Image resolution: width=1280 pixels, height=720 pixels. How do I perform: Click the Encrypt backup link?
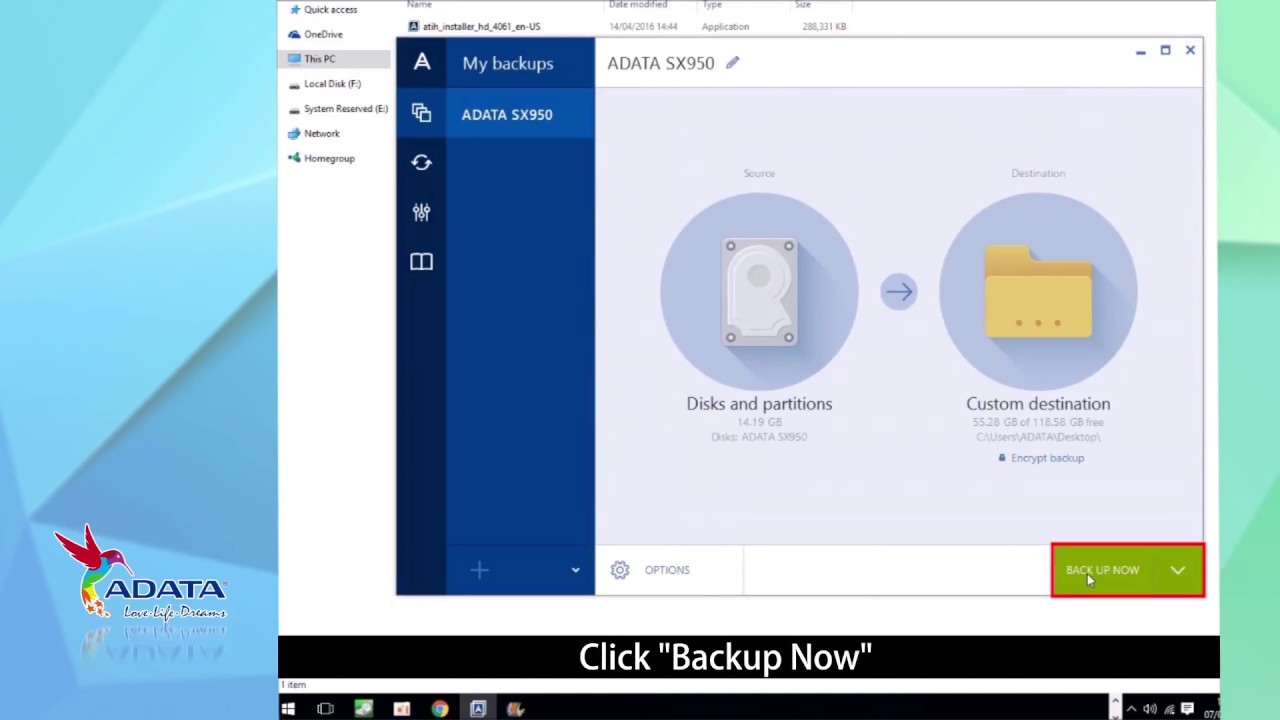[x=1041, y=458]
